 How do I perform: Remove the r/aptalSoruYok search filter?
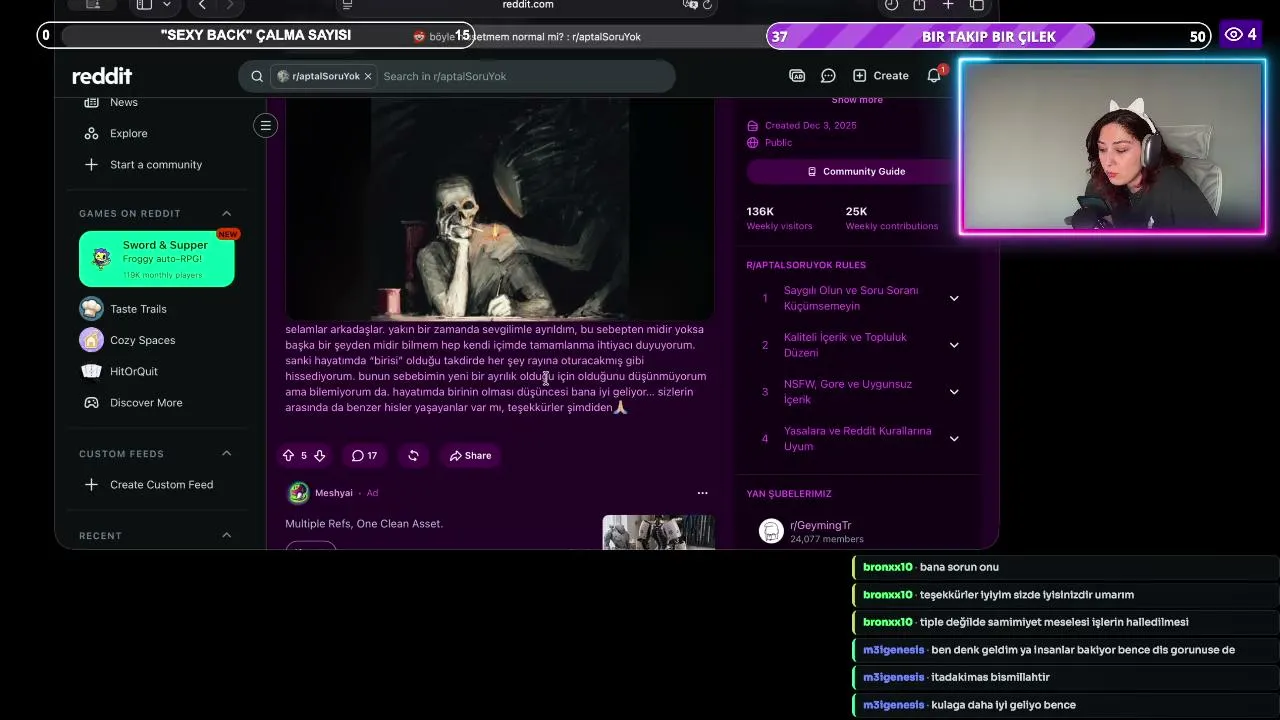368,76
